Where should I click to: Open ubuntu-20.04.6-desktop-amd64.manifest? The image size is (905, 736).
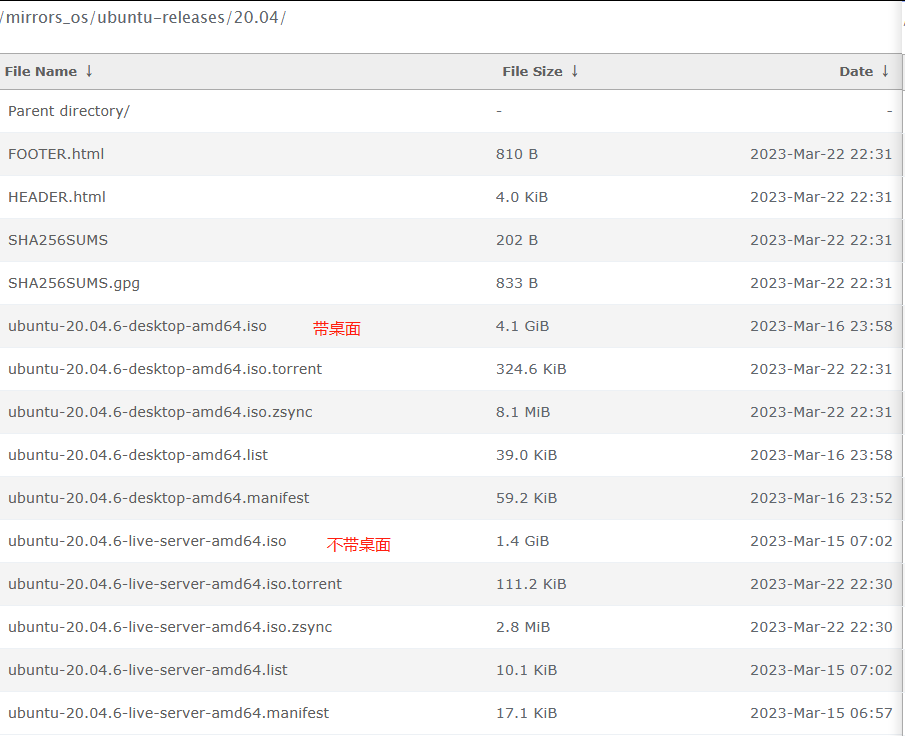point(159,498)
